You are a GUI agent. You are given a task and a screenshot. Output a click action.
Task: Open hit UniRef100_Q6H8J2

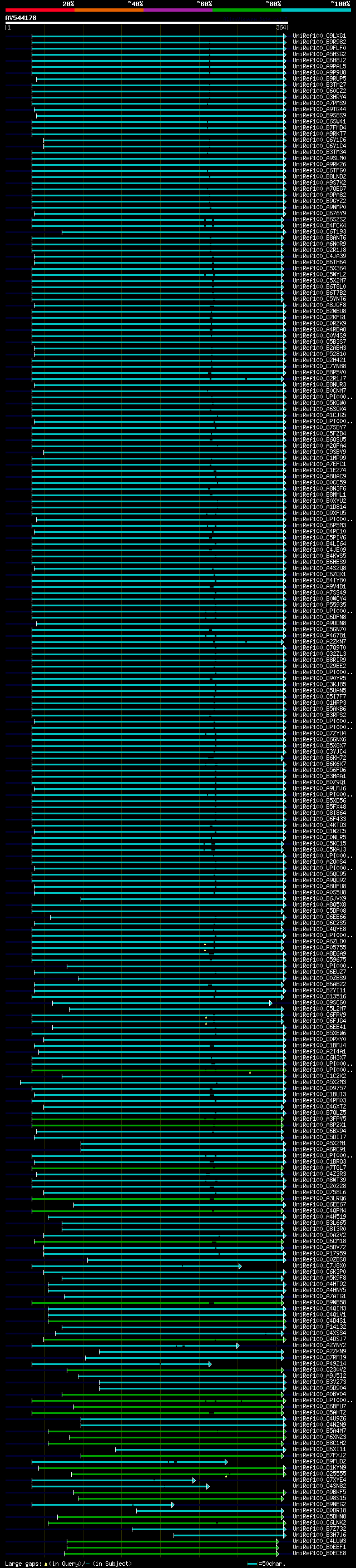[319, 60]
